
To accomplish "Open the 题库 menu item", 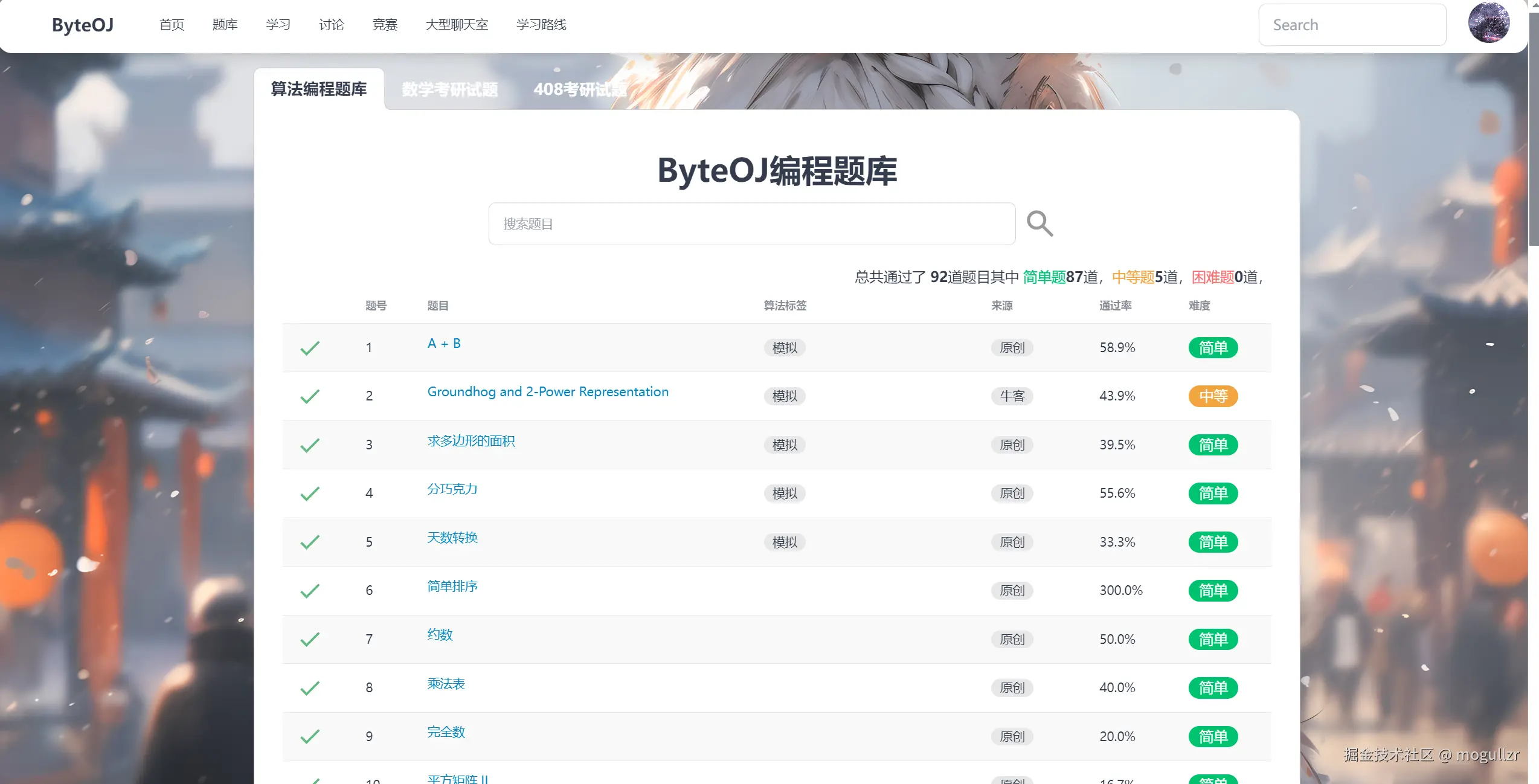I will 225,25.
